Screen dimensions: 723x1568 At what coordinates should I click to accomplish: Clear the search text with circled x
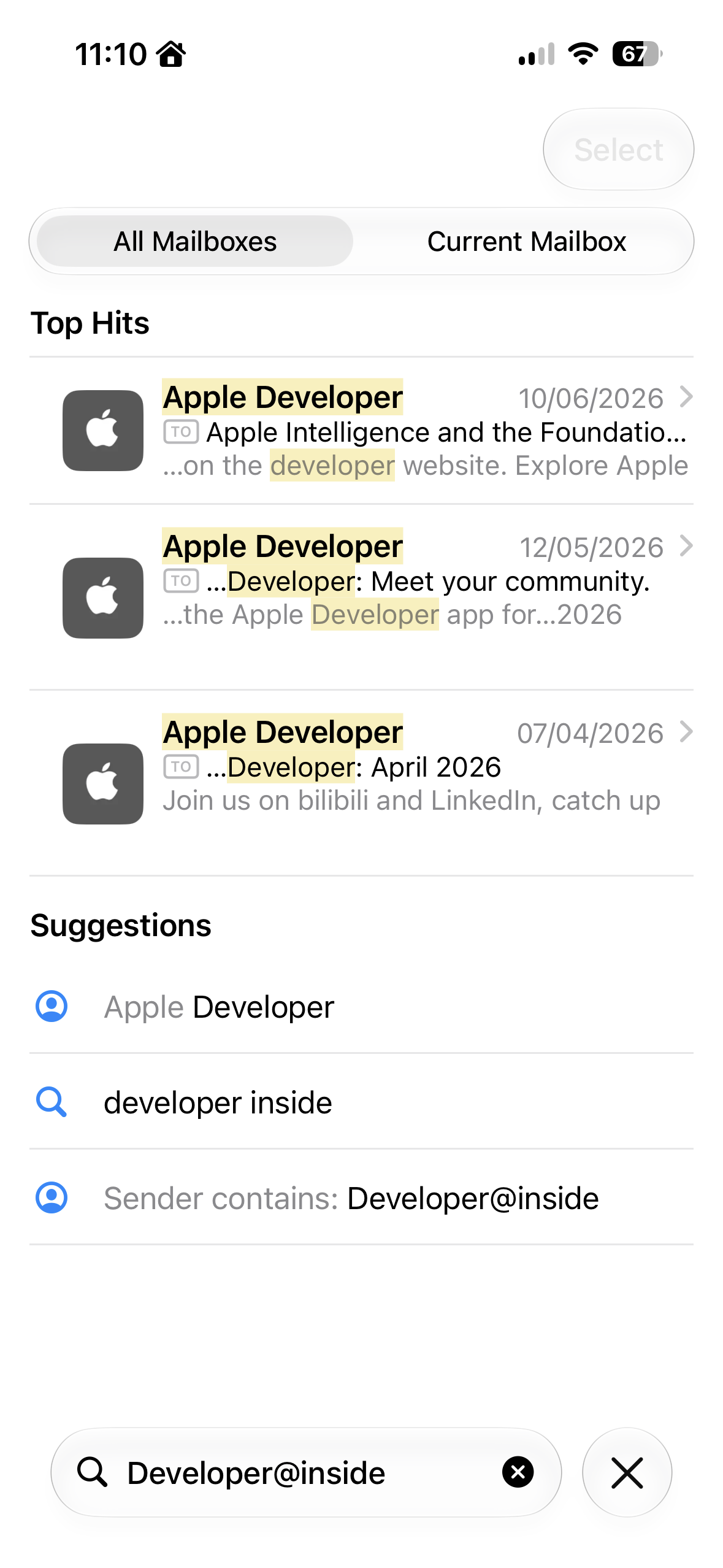[x=518, y=1472]
